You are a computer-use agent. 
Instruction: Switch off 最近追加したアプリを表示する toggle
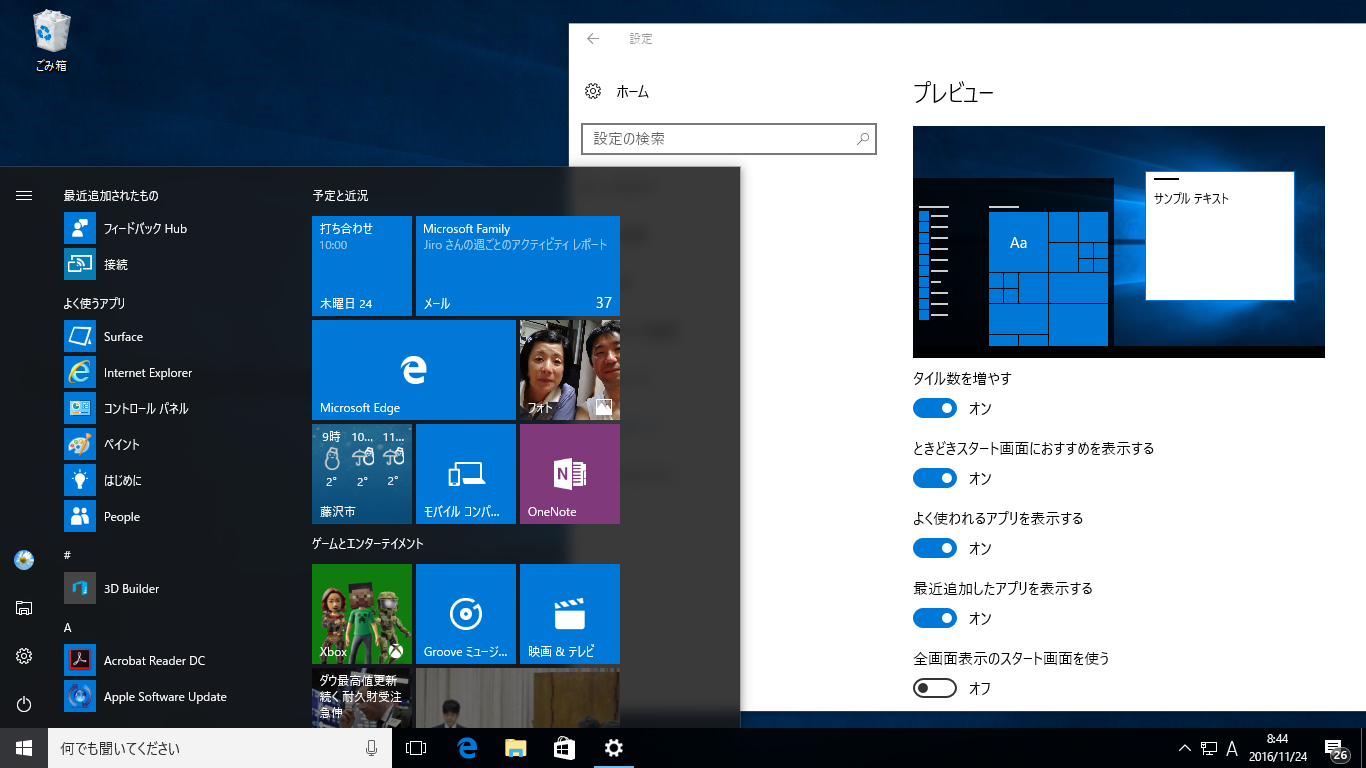[935, 618]
